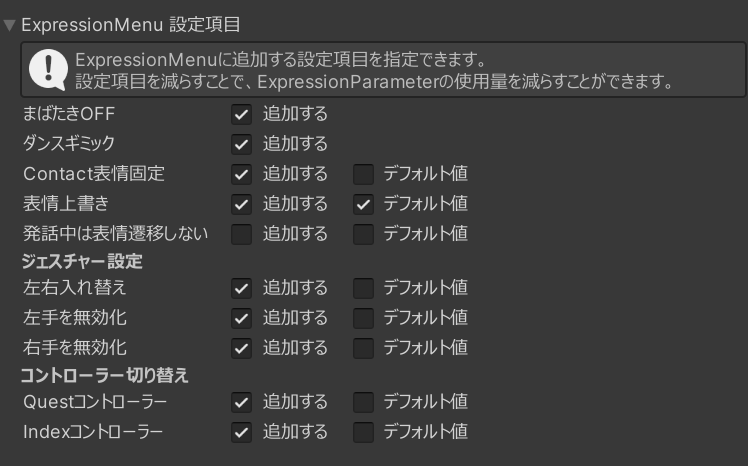The height and width of the screenshot is (466, 748).
Task: Check デフォルト値 for 発話中は表情遷移しない
Action: click(364, 234)
